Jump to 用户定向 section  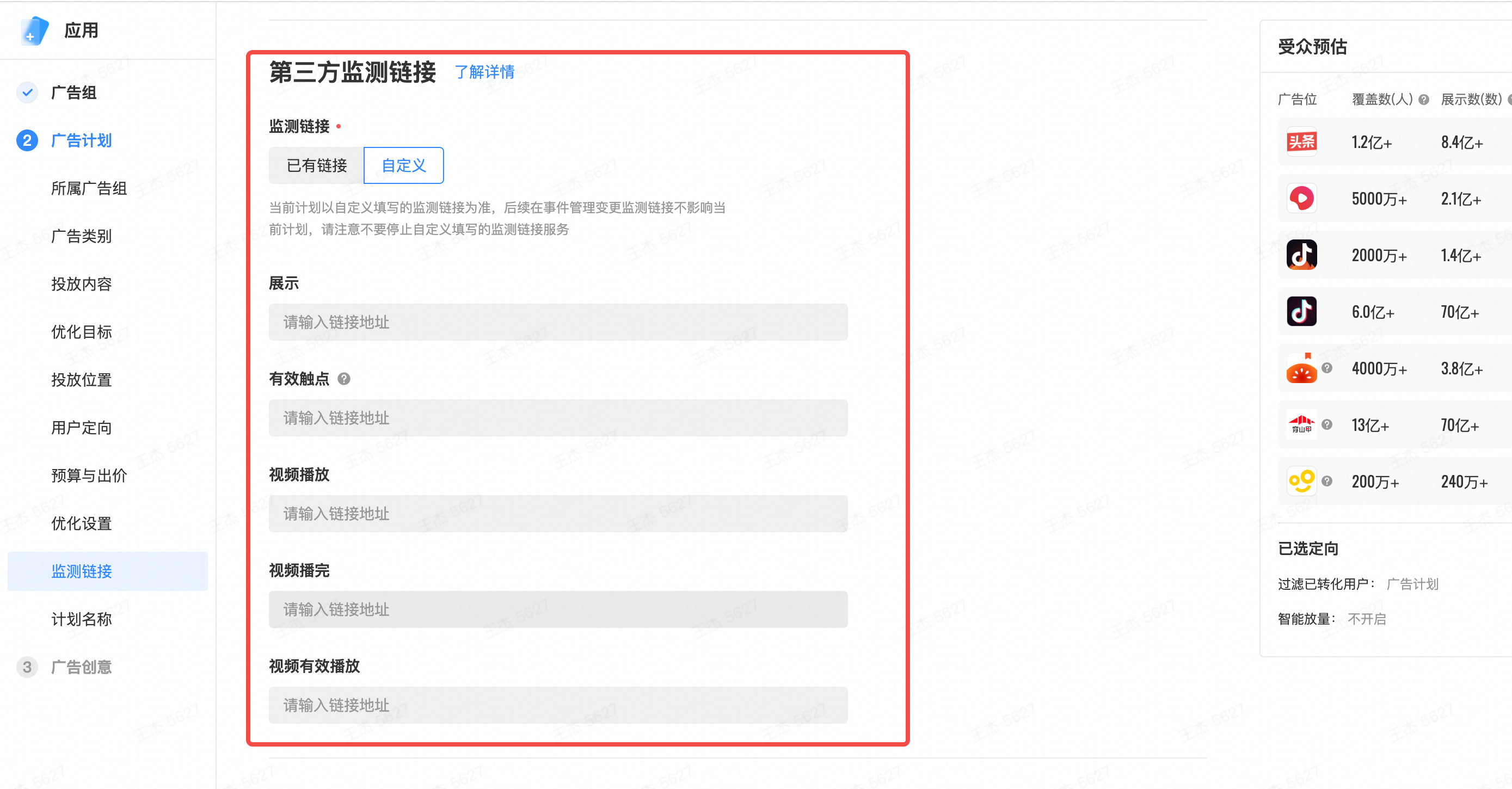point(81,428)
